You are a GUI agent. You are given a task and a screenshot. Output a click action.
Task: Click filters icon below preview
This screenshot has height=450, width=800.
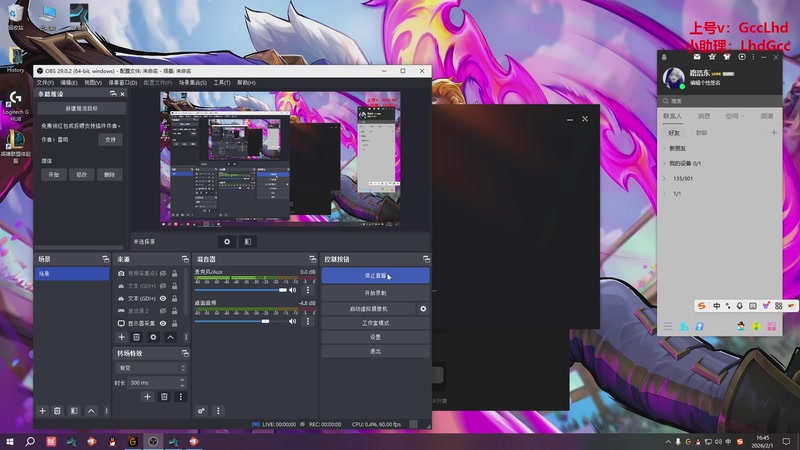pos(247,242)
